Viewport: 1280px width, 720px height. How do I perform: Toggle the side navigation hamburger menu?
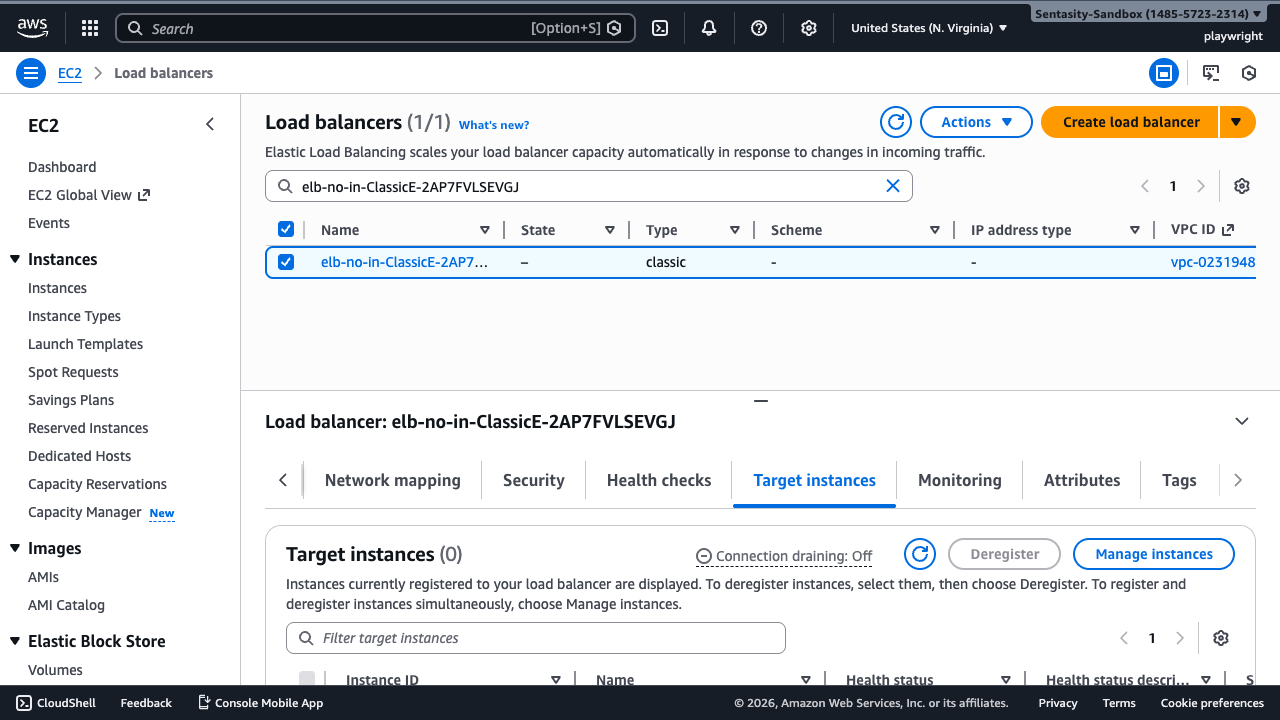pyautogui.click(x=31, y=73)
